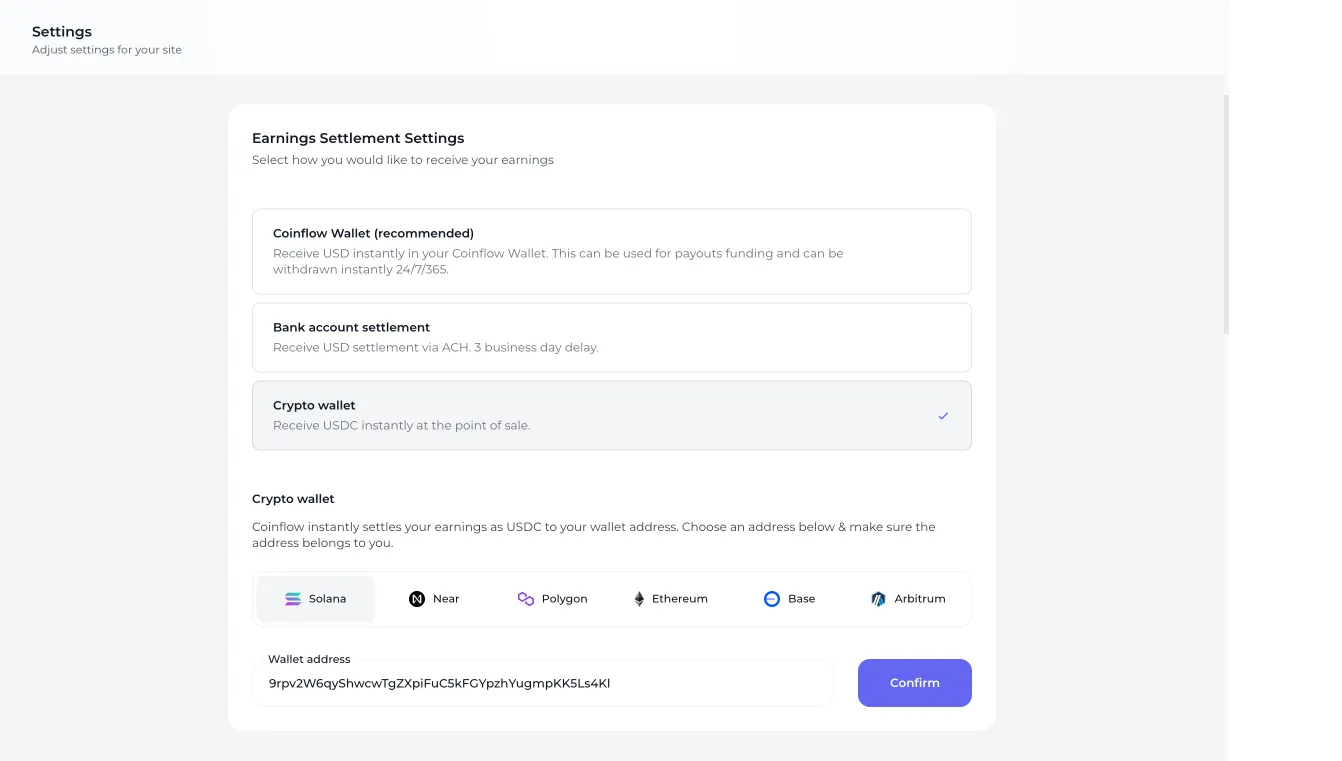Click the 'Receive USDC instantly' description text
Screen dimensions: 1342x761
click(402, 425)
